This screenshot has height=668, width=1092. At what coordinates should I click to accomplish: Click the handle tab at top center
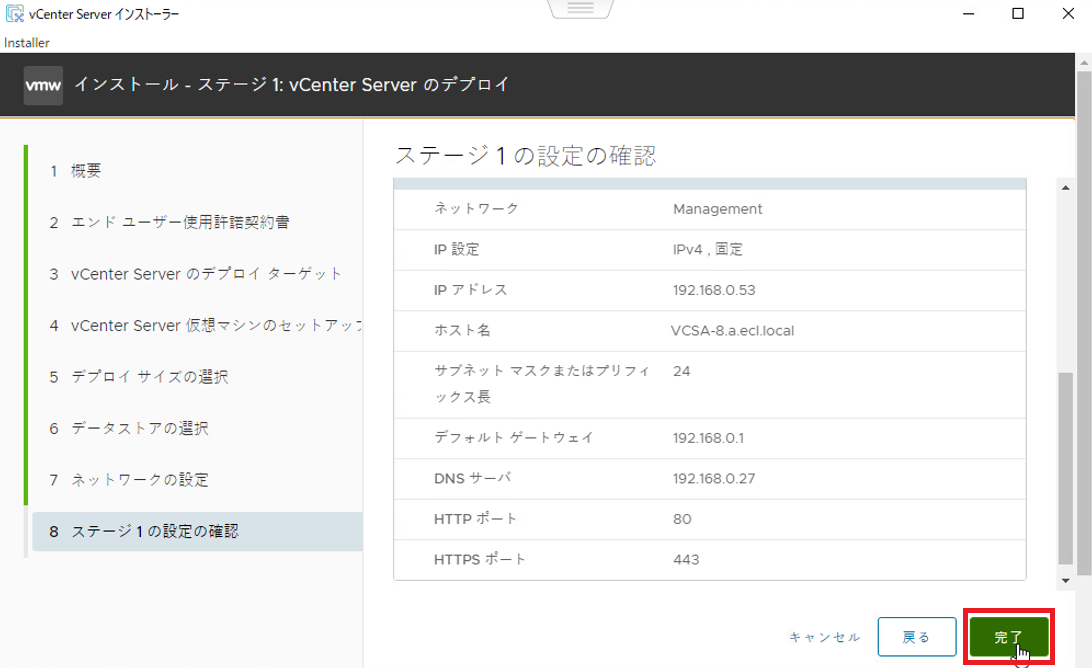coord(581,8)
